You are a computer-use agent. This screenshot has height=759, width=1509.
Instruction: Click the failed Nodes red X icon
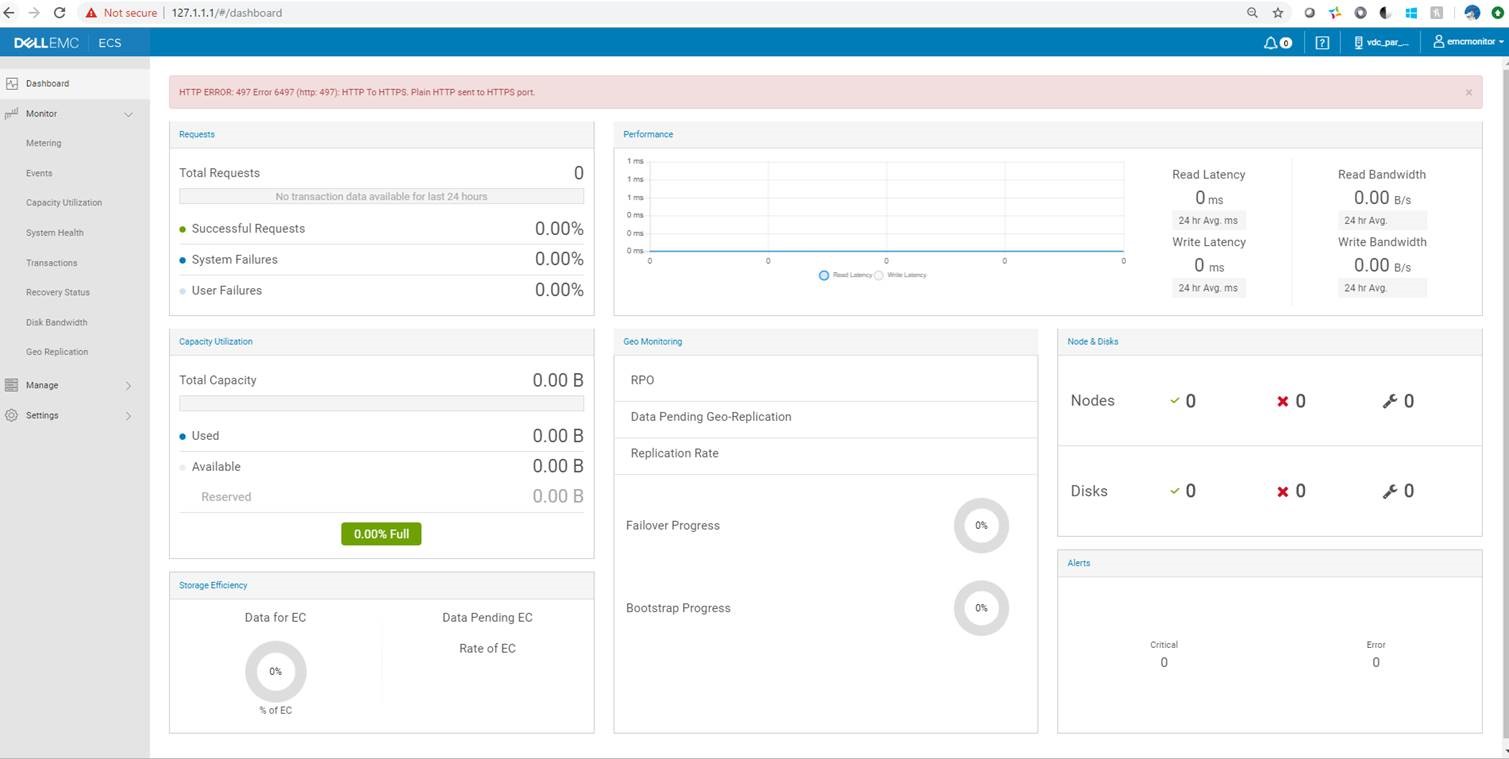[1283, 401]
